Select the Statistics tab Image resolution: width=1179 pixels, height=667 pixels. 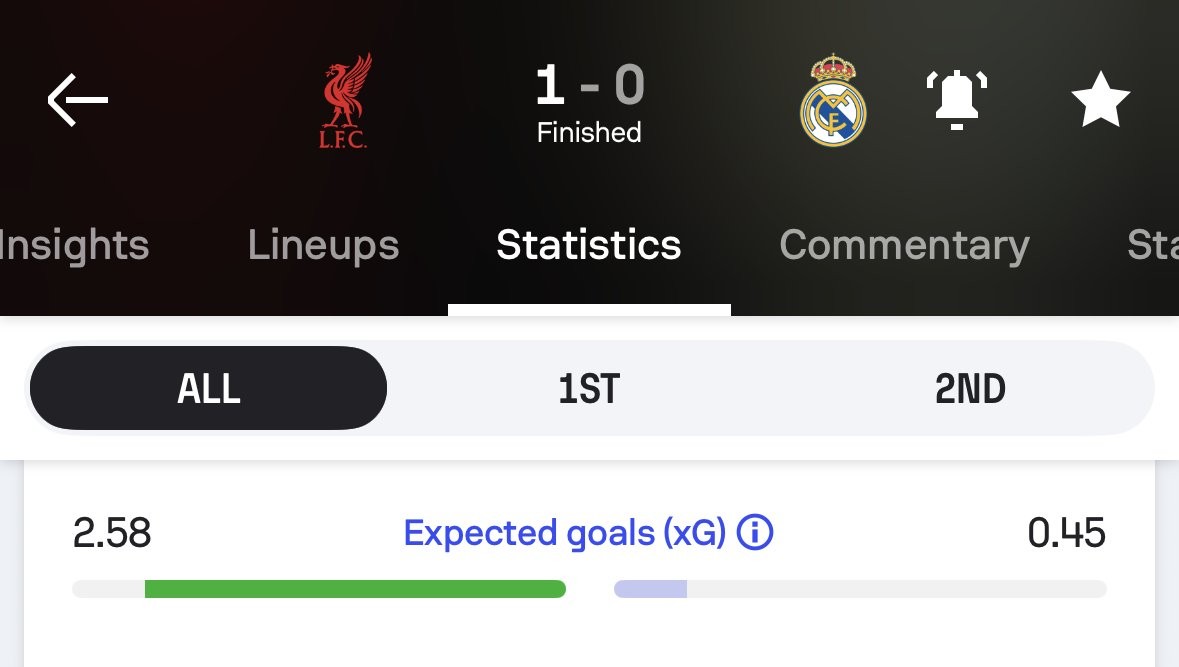click(589, 246)
